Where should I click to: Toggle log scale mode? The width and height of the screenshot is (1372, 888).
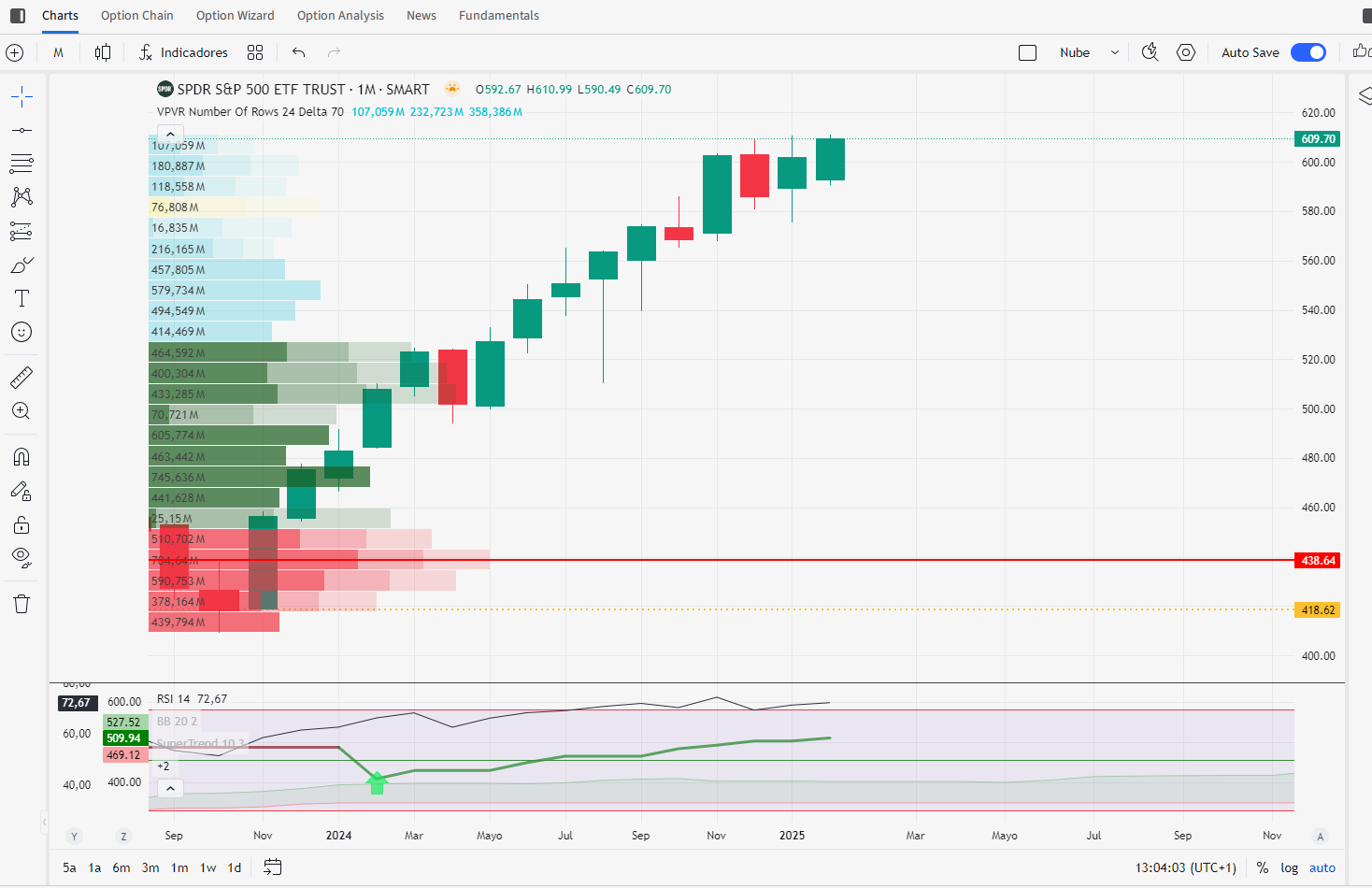[x=1290, y=867]
